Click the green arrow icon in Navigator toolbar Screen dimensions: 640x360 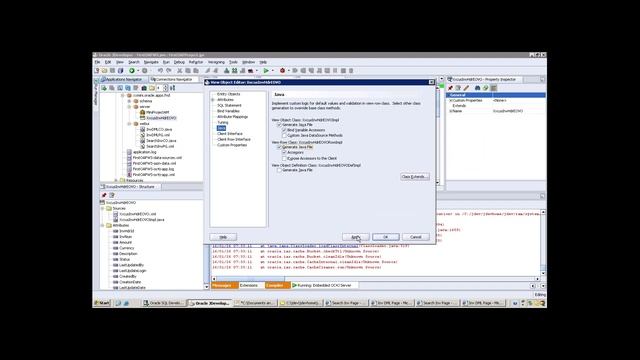click(104, 88)
